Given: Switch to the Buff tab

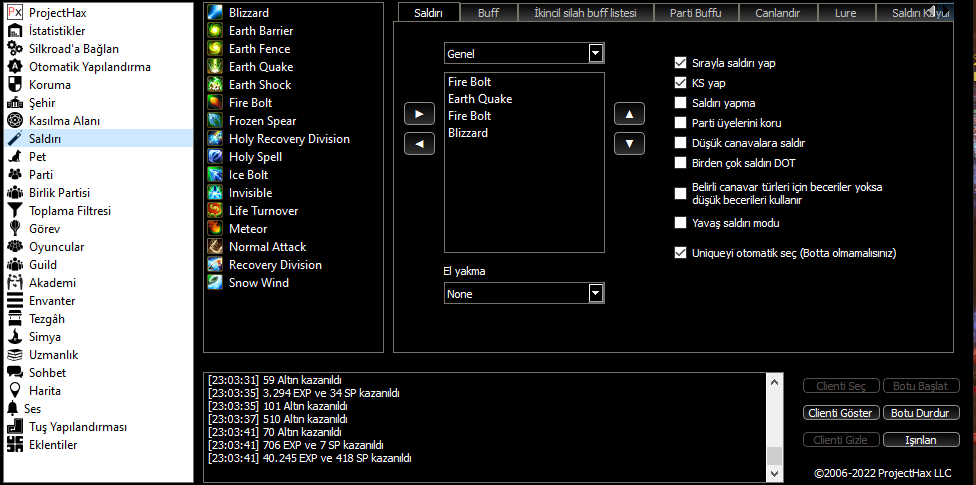Looking at the screenshot, I should [488, 13].
